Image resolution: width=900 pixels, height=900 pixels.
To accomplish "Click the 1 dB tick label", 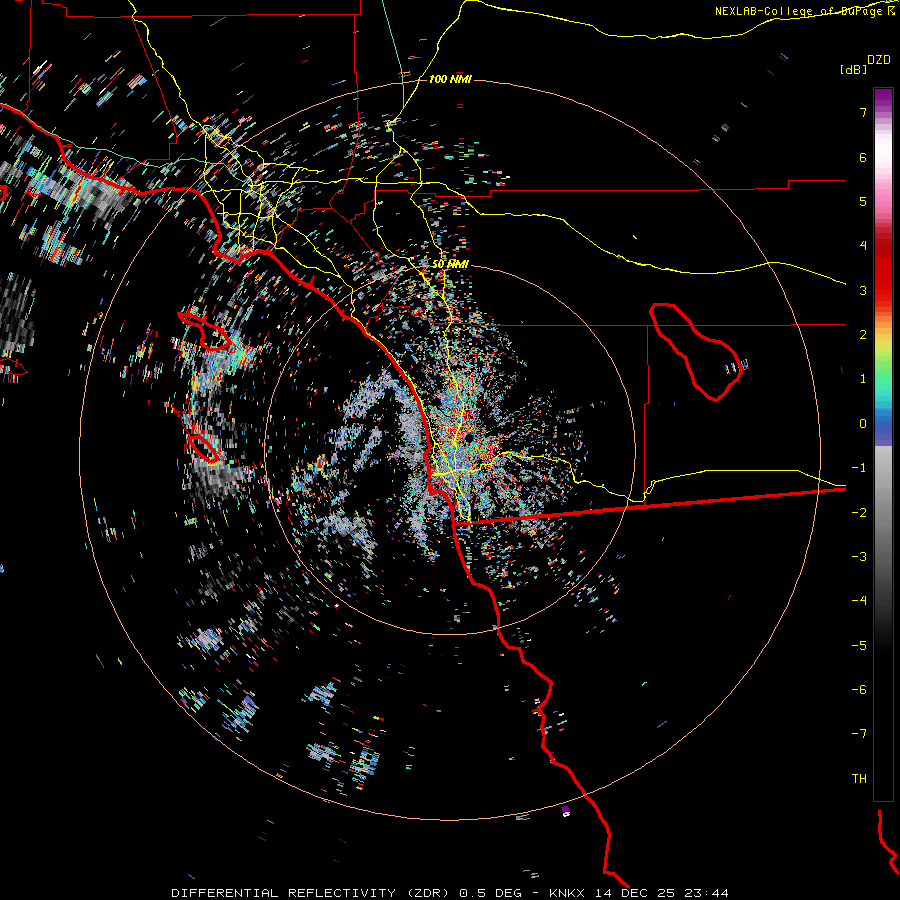I will pyautogui.click(x=863, y=379).
